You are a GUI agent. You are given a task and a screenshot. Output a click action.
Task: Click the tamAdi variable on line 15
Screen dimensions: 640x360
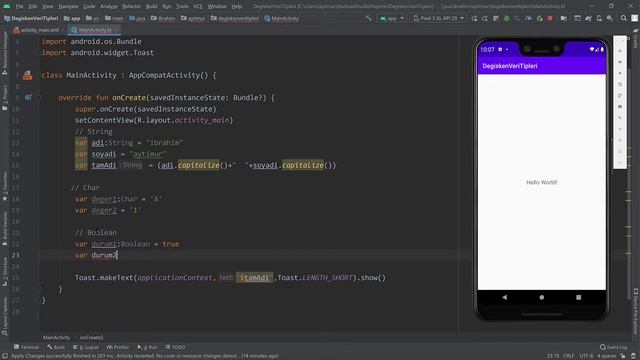(x=104, y=165)
